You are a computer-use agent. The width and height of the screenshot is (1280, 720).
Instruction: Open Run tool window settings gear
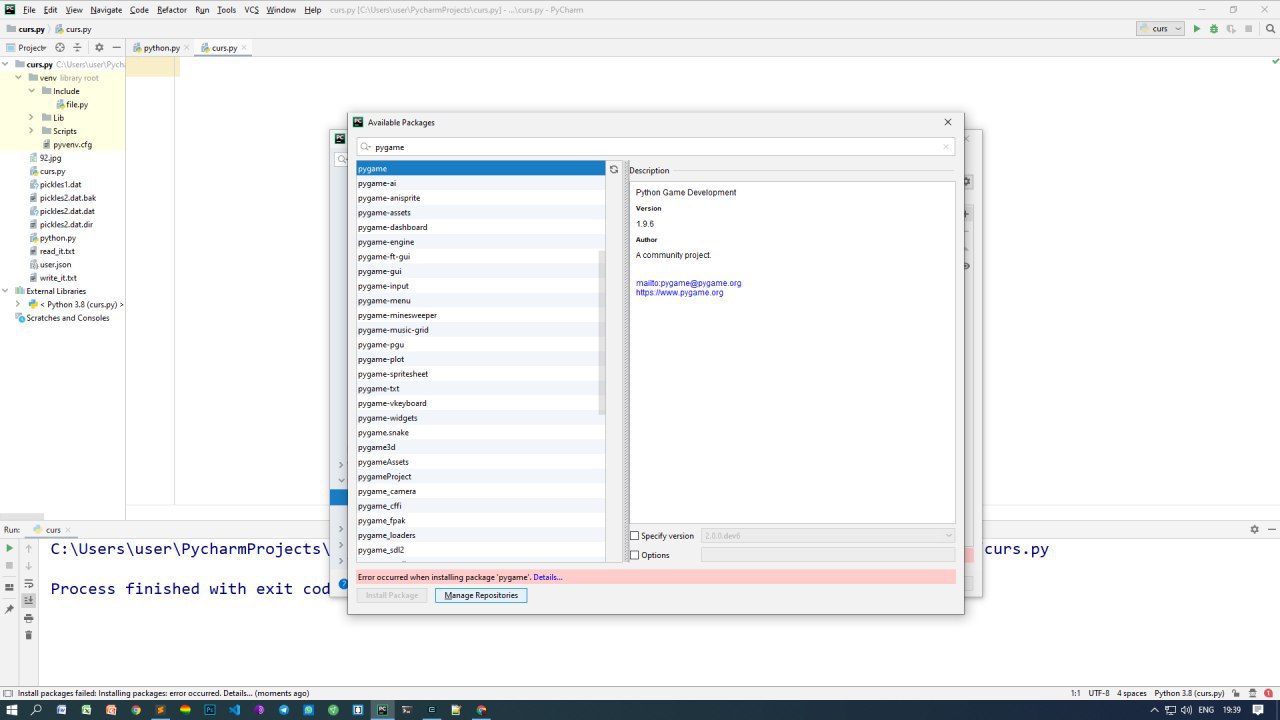pos(1254,529)
